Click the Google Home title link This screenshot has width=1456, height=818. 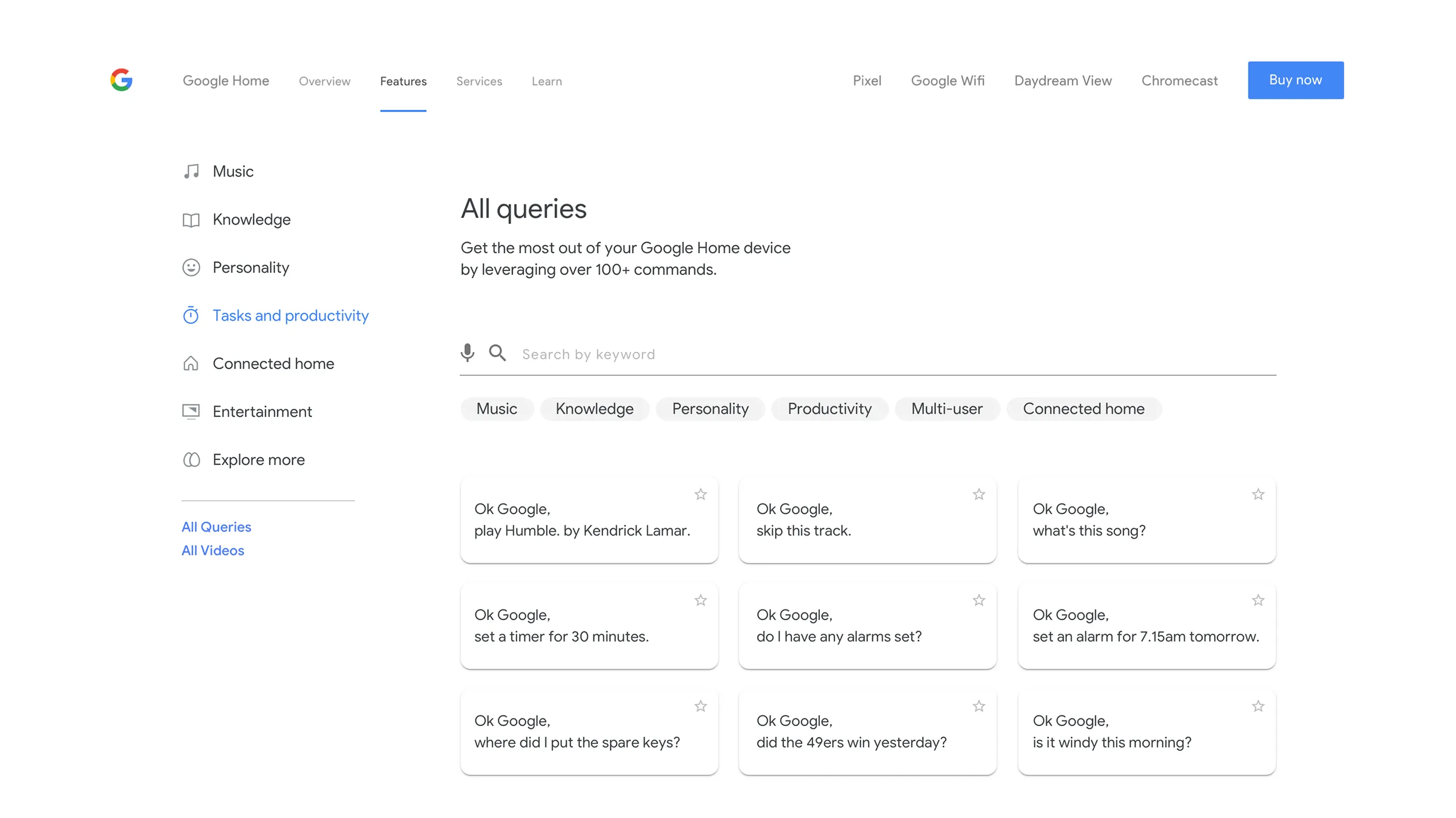pos(226,81)
